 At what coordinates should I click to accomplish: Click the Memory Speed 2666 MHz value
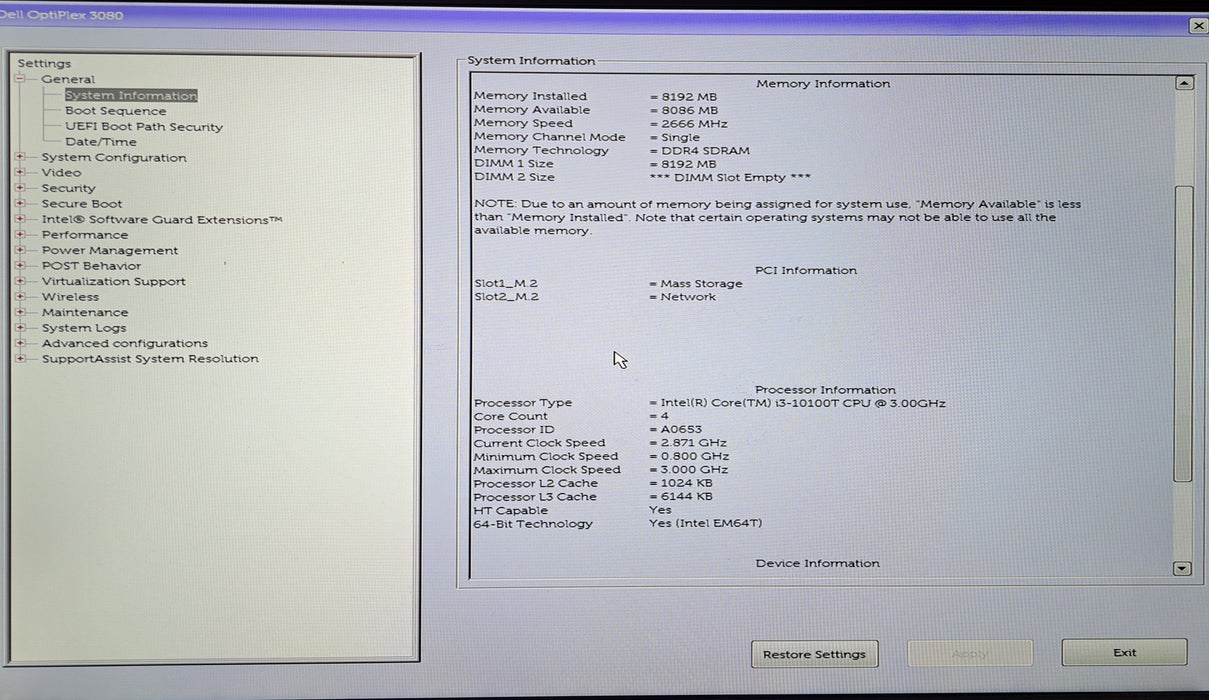coord(688,124)
